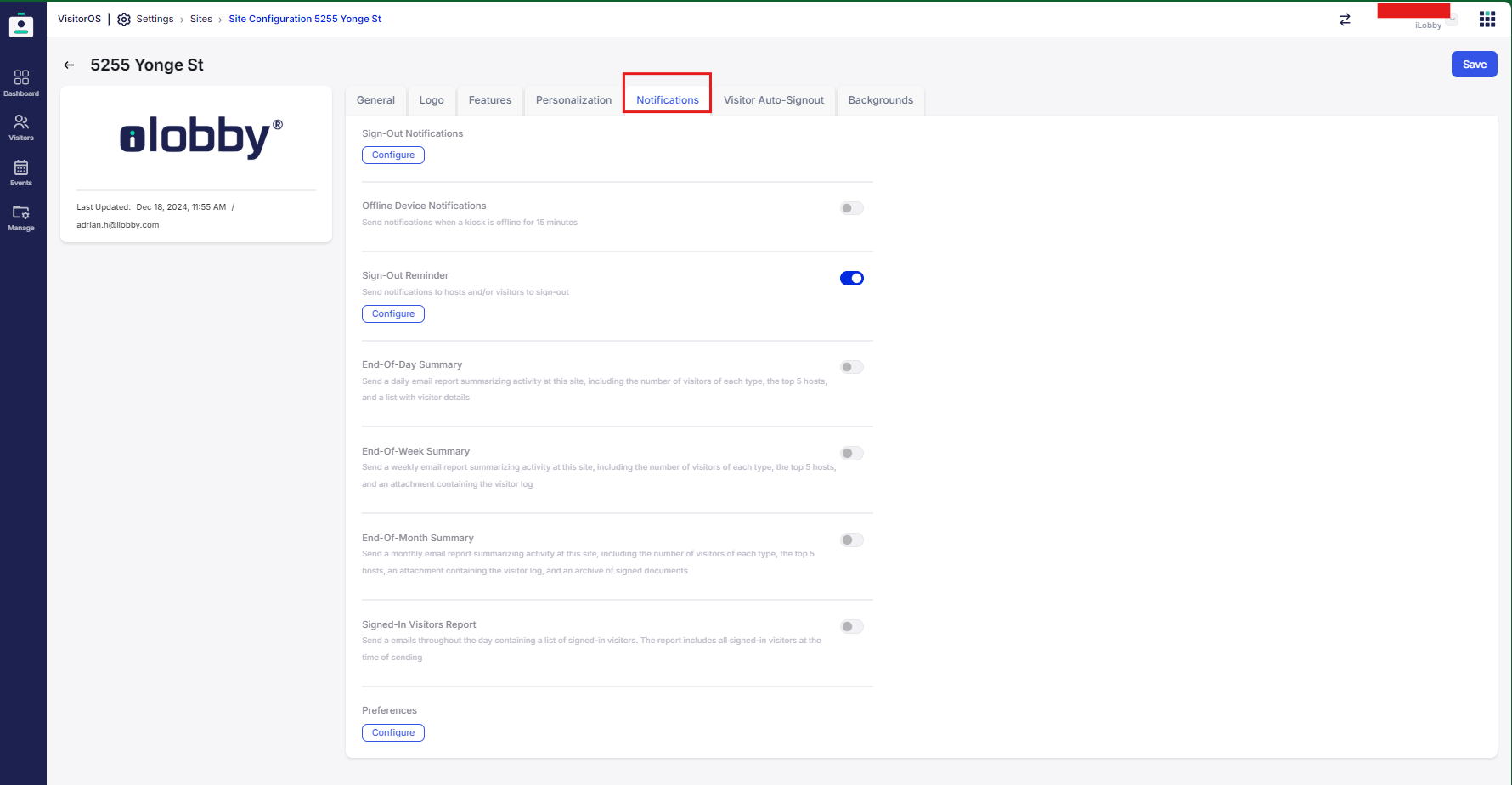Open the Dashboard sidebar icon

(x=21, y=82)
